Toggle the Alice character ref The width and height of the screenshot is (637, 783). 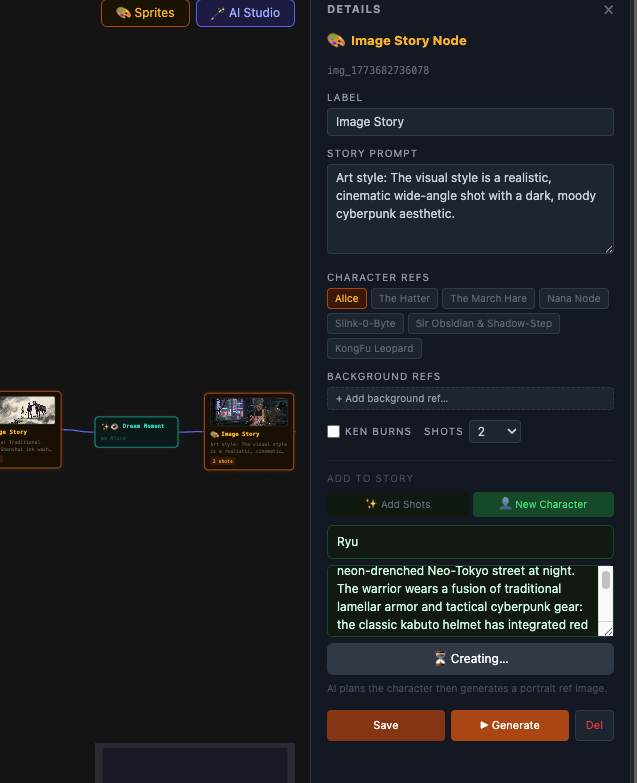[346, 299]
